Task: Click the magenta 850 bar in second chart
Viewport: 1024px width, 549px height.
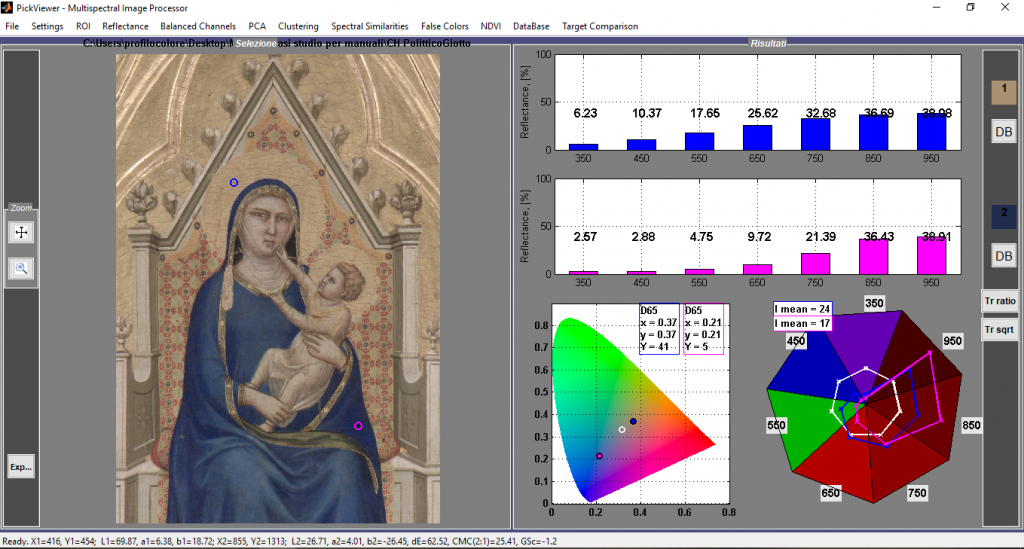Action: [x=873, y=257]
